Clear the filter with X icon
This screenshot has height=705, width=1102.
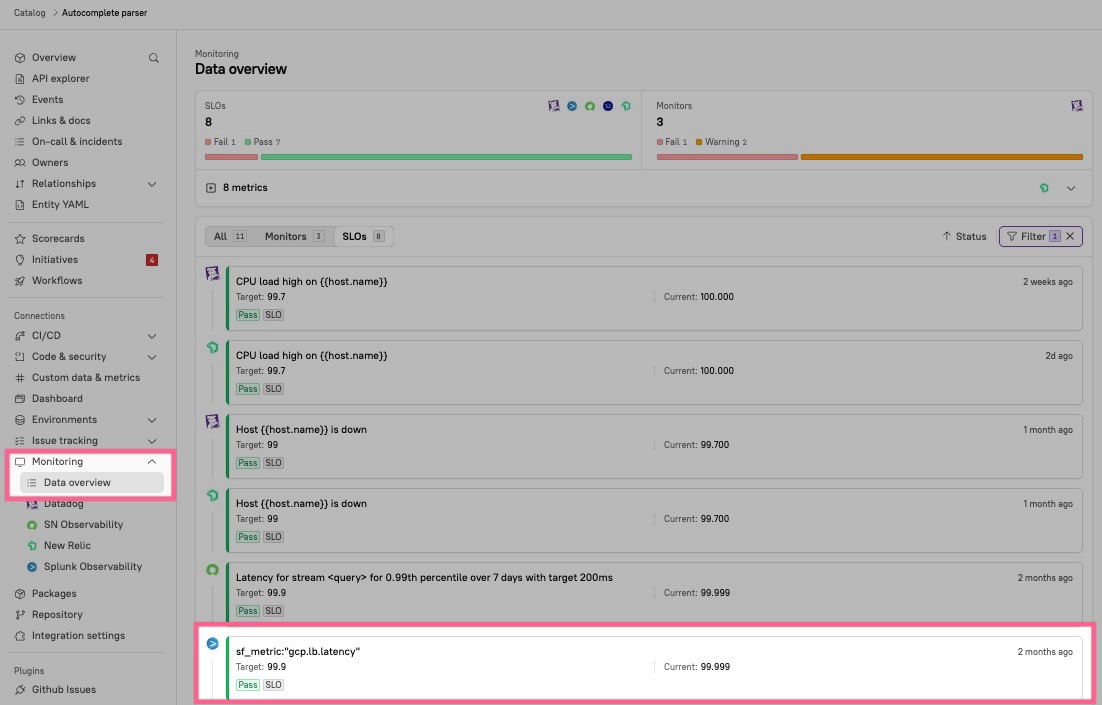coord(1070,236)
